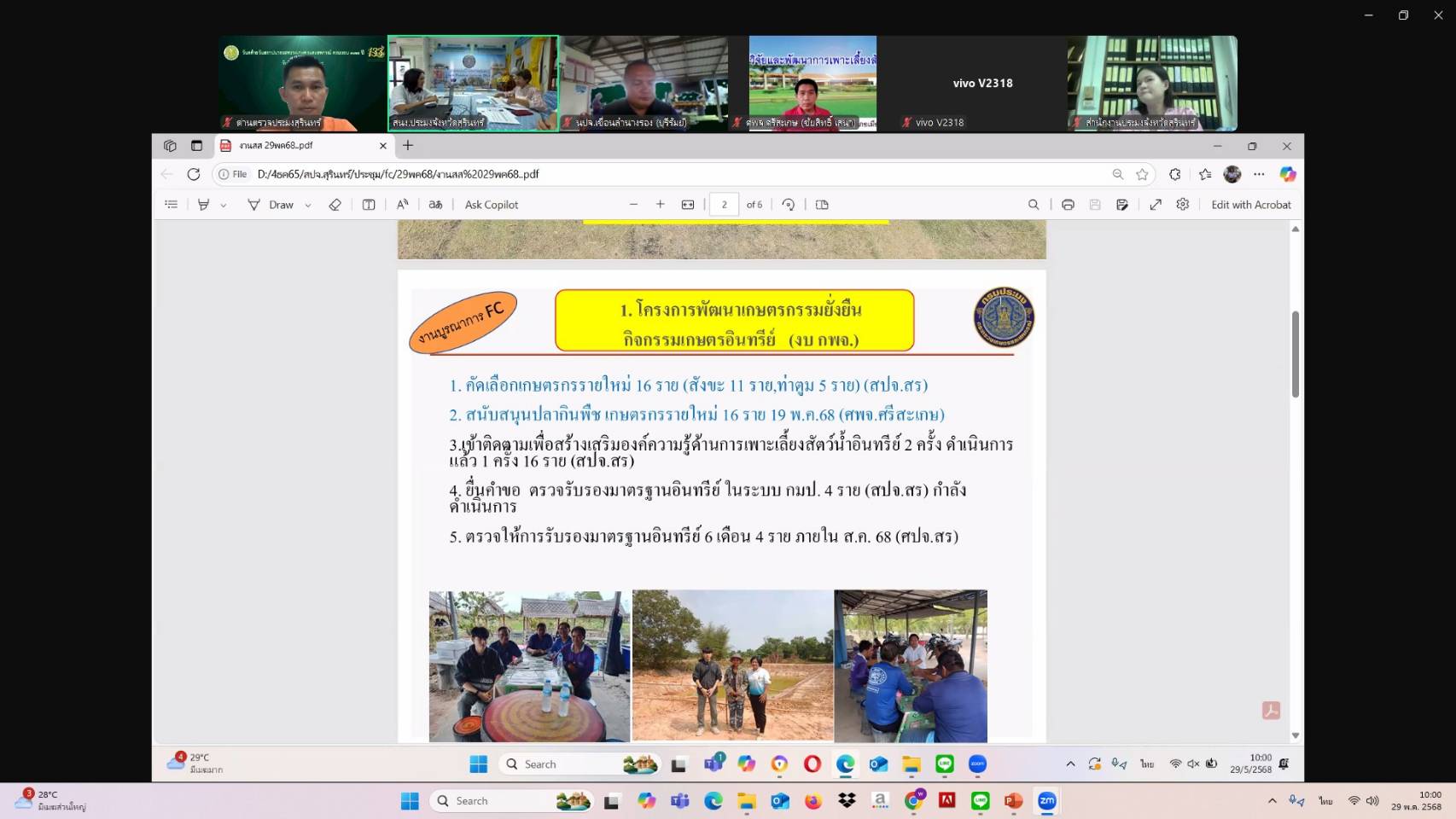This screenshot has height=819, width=1456.
Task: Open the 28°C weather widget on bottom taskbar
Action: [x=51, y=800]
